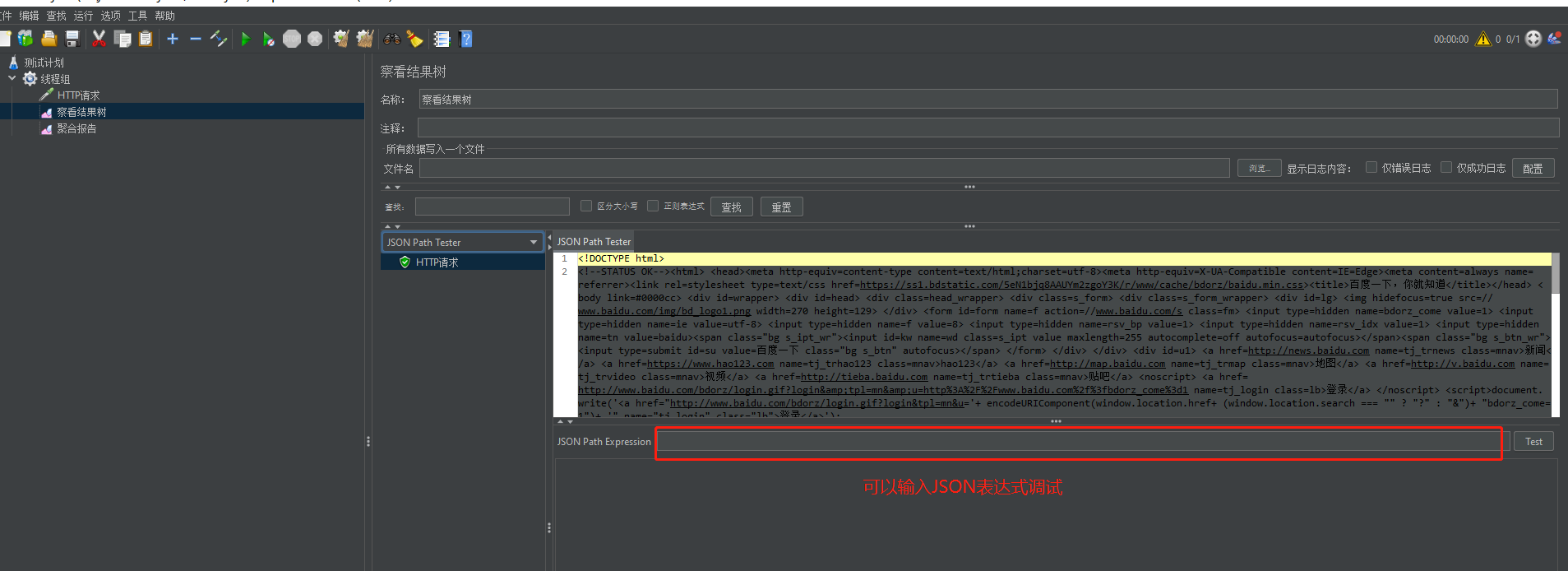Save the test plan with floppy icon
This screenshot has width=1568, height=571.
click(72, 39)
